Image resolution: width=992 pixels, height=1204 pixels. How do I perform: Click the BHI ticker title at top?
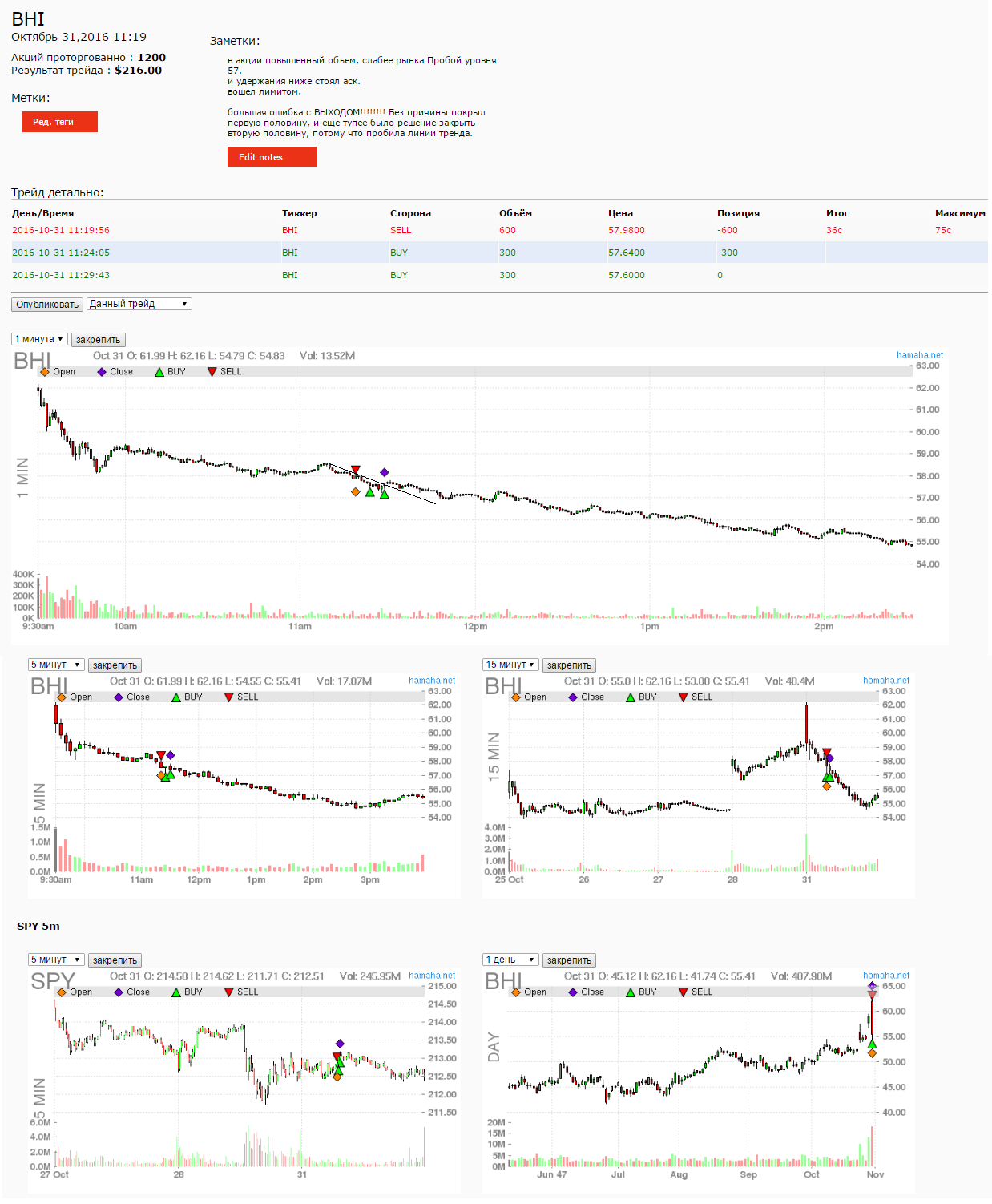(x=28, y=19)
